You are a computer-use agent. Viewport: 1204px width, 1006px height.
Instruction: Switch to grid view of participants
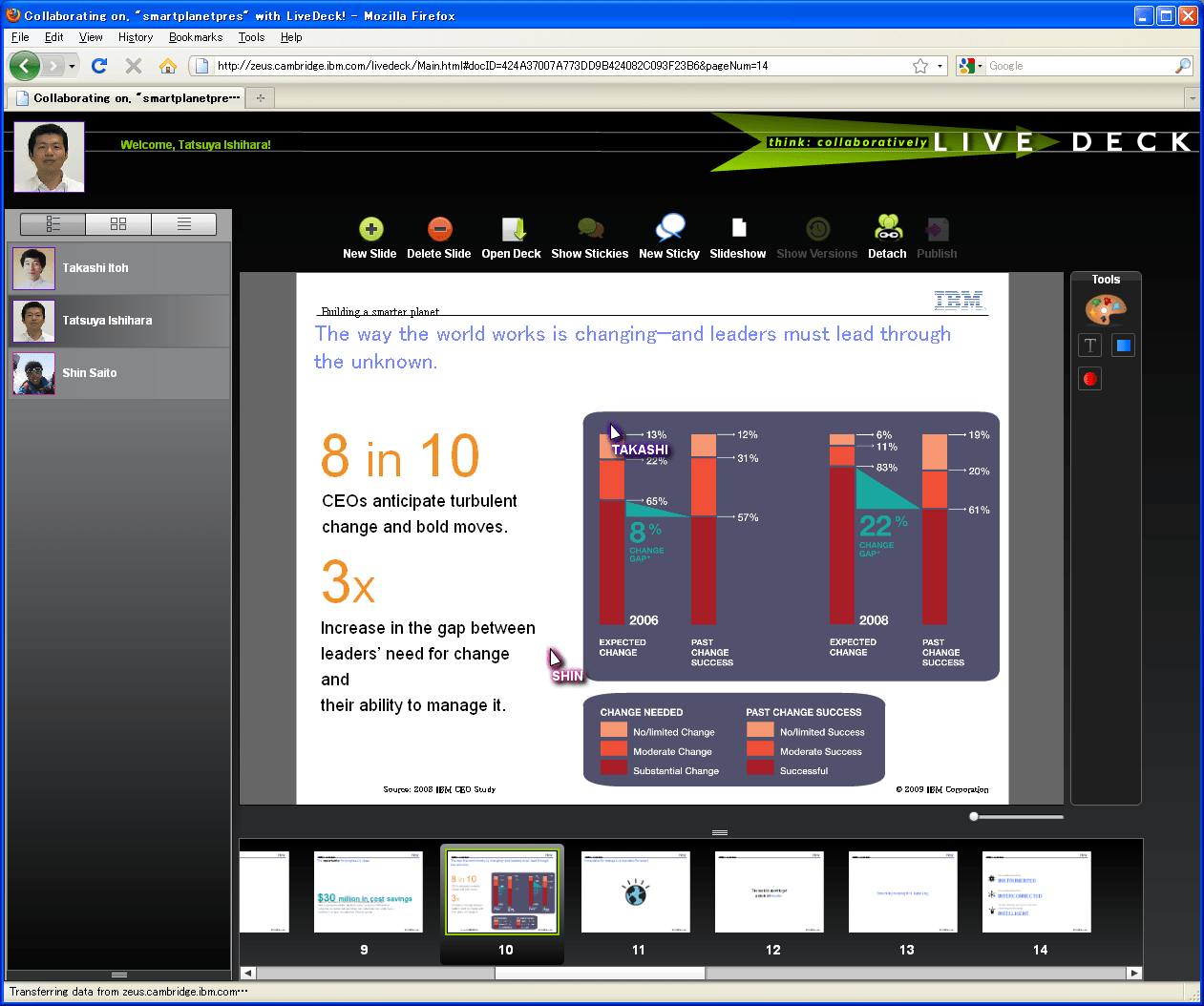pyautogui.click(x=118, y=223)
